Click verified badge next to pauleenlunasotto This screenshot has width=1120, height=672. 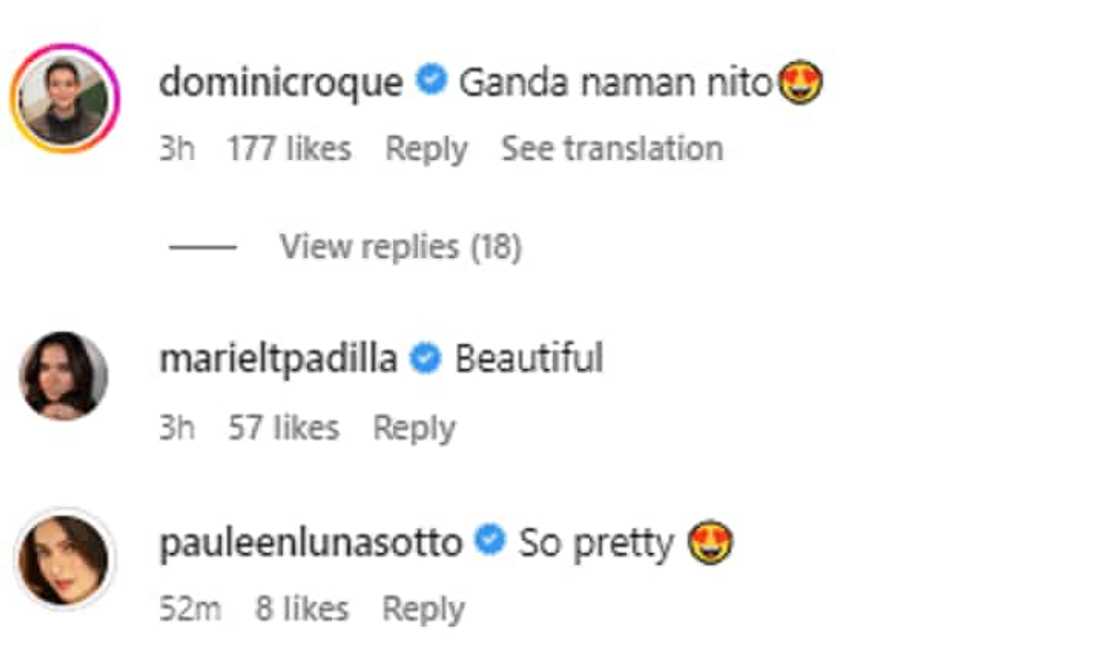point(490,542)
